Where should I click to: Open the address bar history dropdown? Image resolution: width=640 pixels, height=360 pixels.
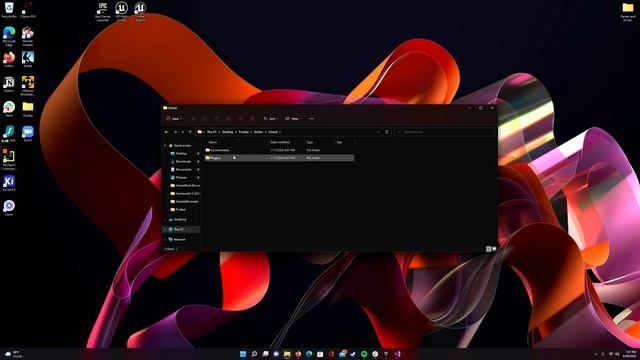click(x=378, y=132)
